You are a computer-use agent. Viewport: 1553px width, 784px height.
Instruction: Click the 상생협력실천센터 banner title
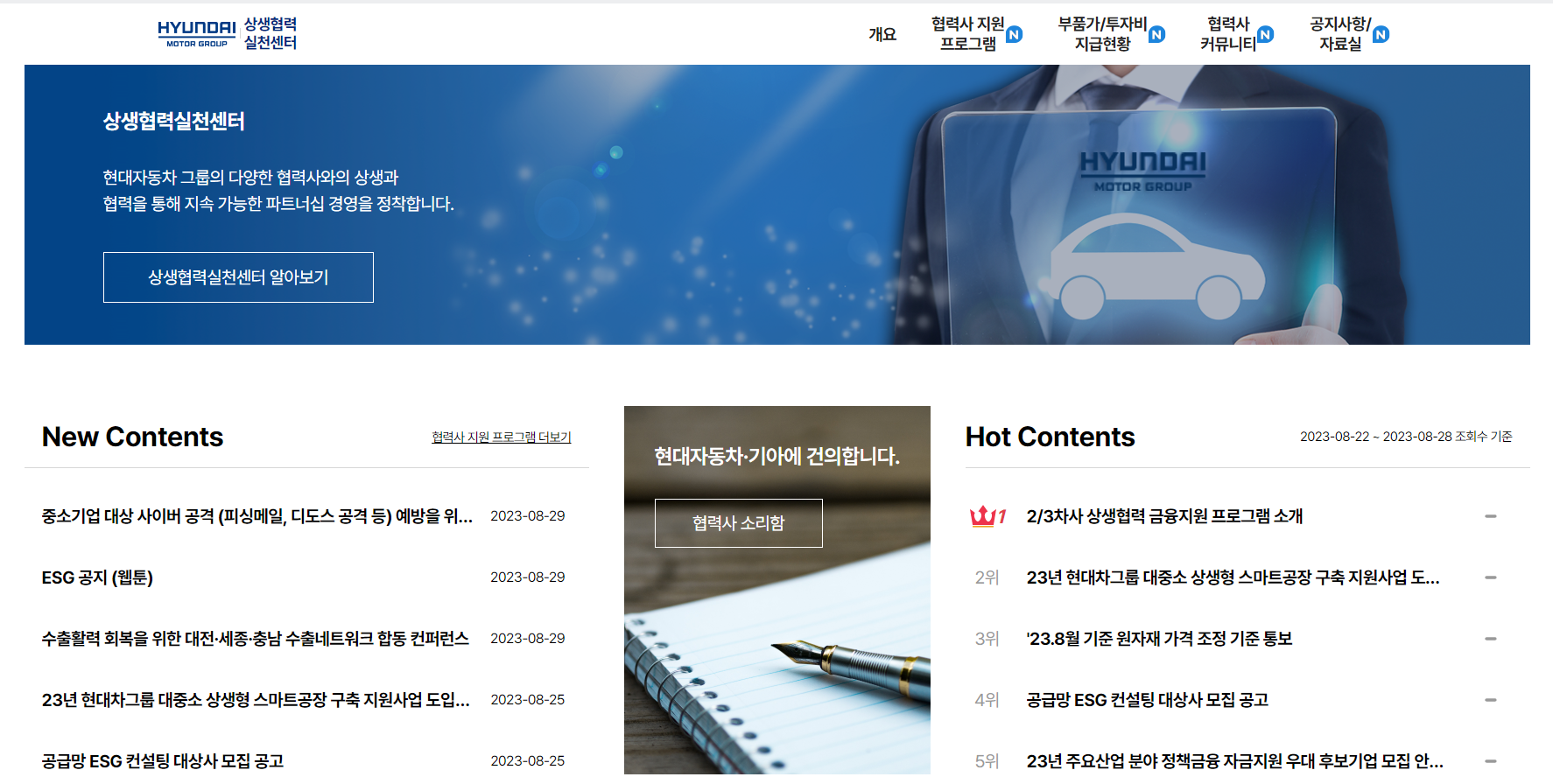tap(173, 122)
